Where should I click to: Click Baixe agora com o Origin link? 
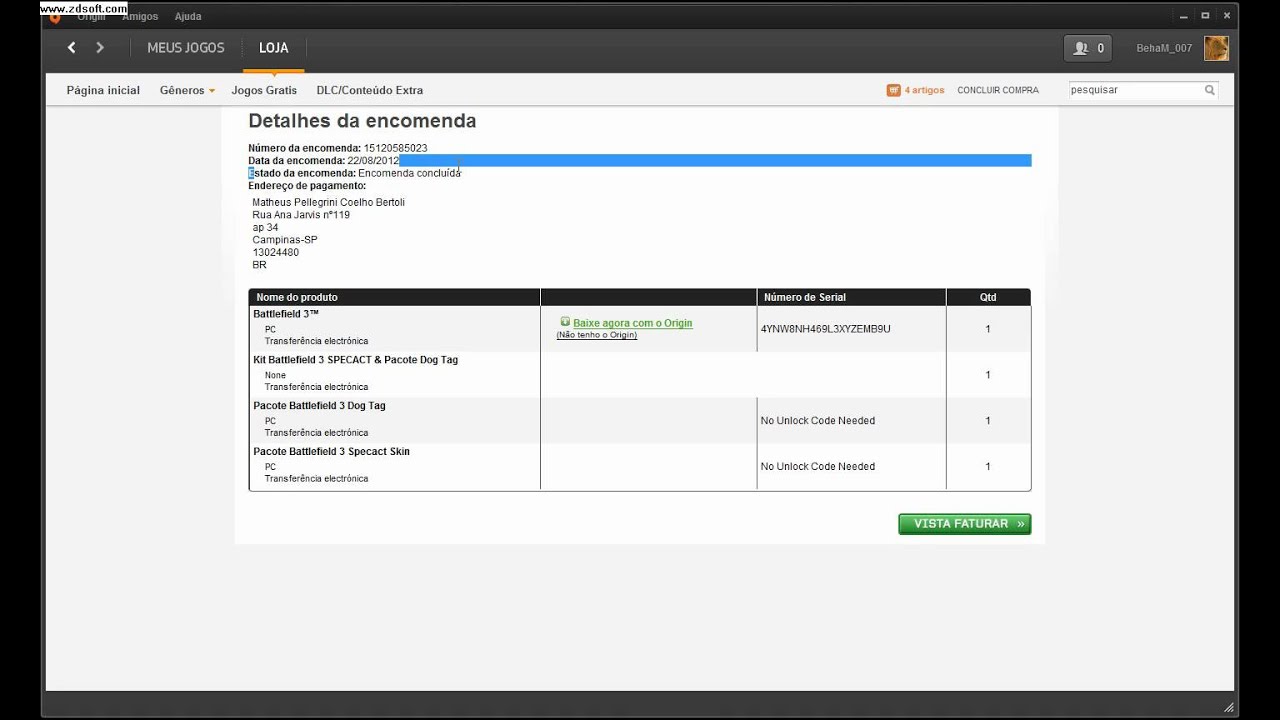click(632, 323)
